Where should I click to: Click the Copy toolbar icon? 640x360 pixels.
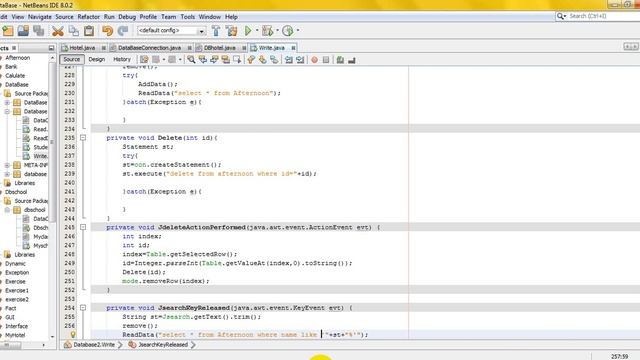73,31
